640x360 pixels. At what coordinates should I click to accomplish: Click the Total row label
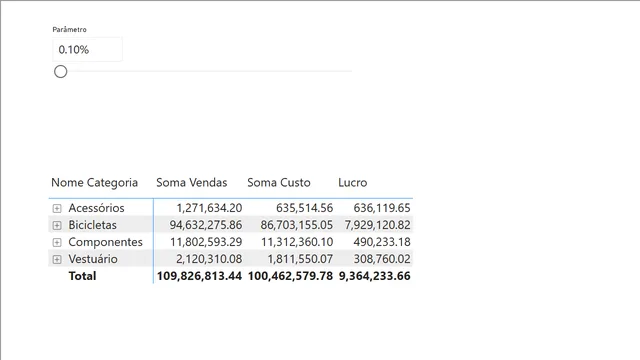click(82, 276)
